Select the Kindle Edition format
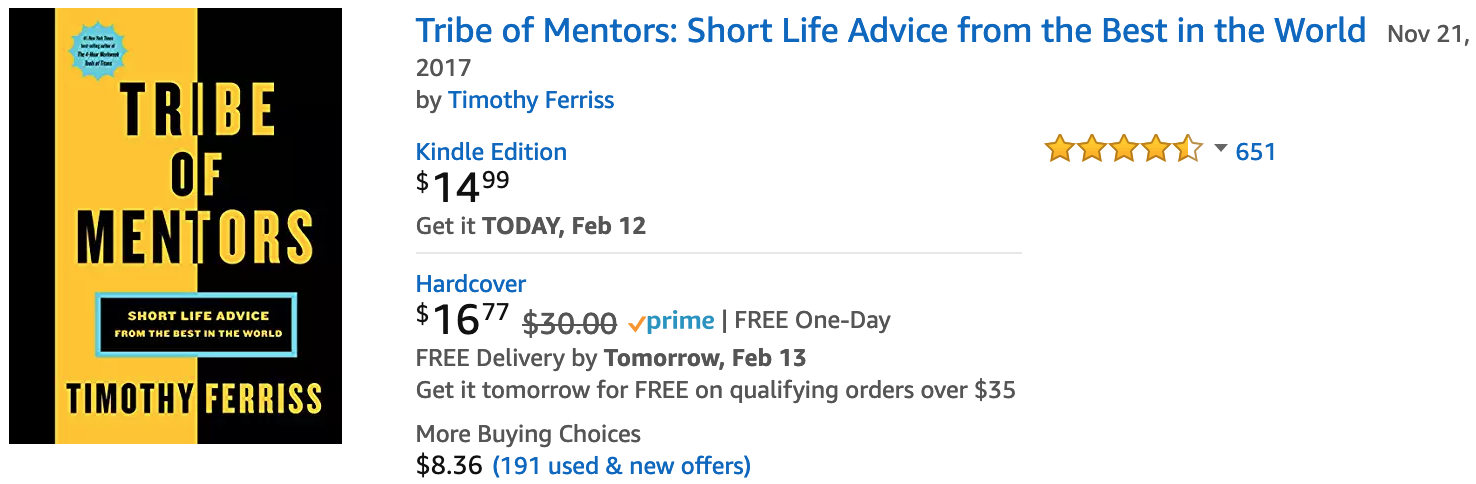This screenshot has height=484, width=1476. (x=491, y=152)
